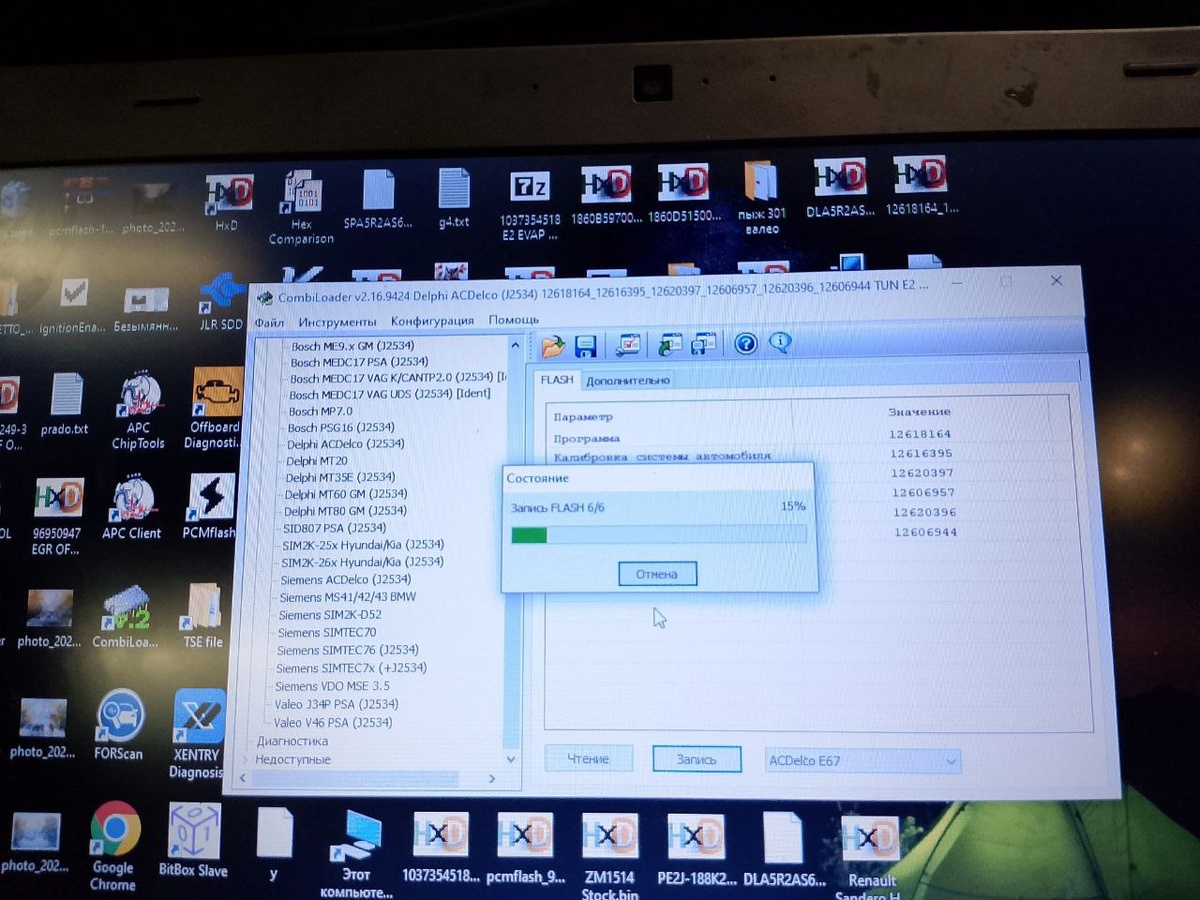Click the module tree scrollbar up arrow
Image resolution: width=1200 pixels, height=900 pixels.
click(x=516, y=345)
